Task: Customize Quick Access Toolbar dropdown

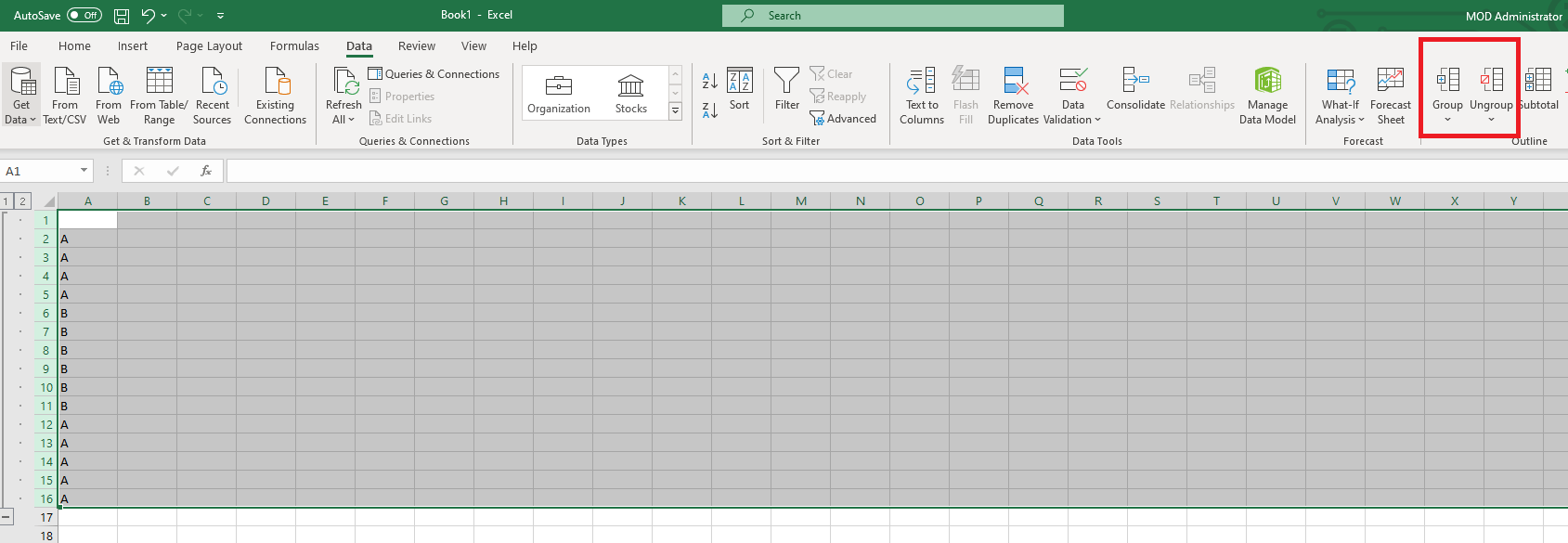Action: tap(220, 16)
